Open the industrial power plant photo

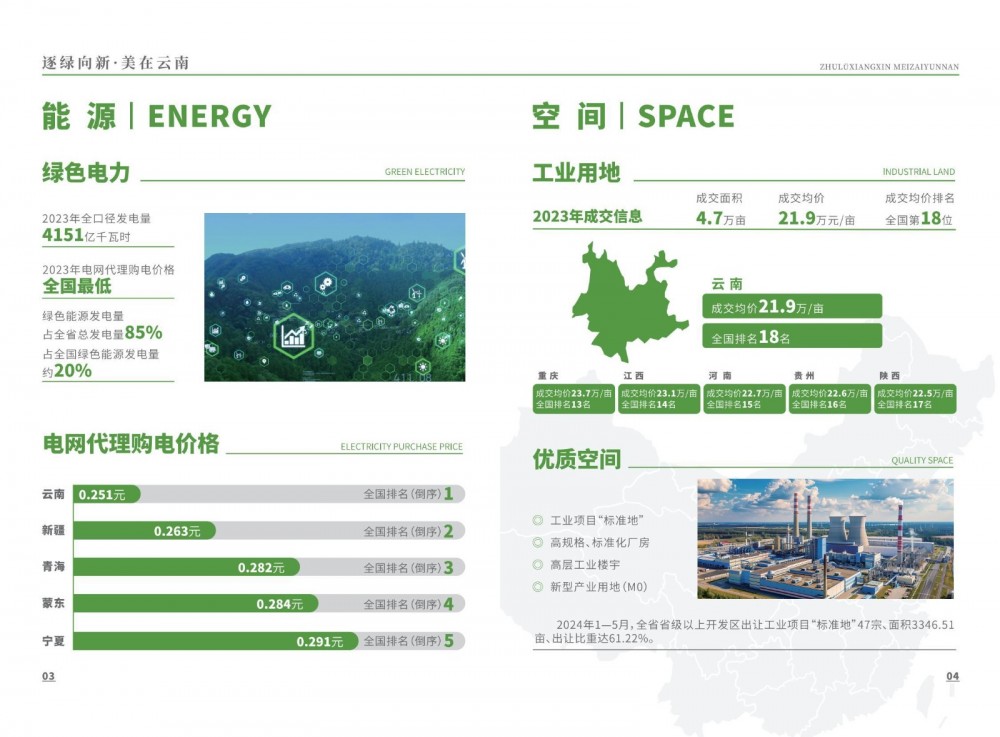(825, 539)
